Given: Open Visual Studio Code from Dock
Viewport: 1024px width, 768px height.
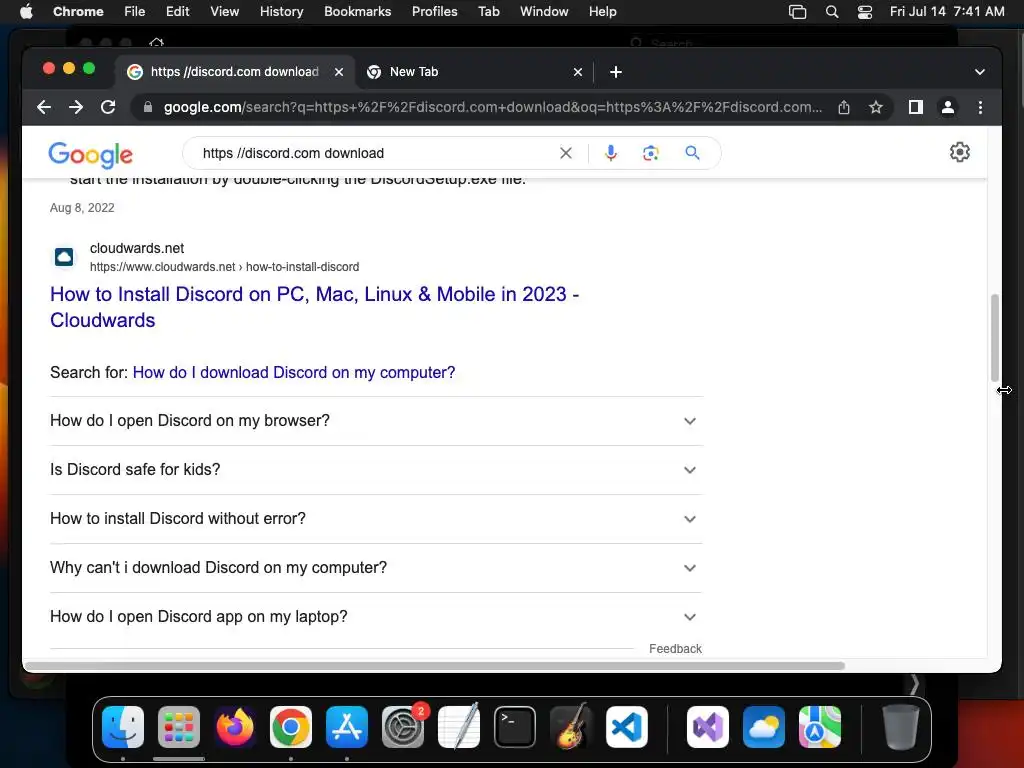Looking at the screenshot, I should point(627,727).
